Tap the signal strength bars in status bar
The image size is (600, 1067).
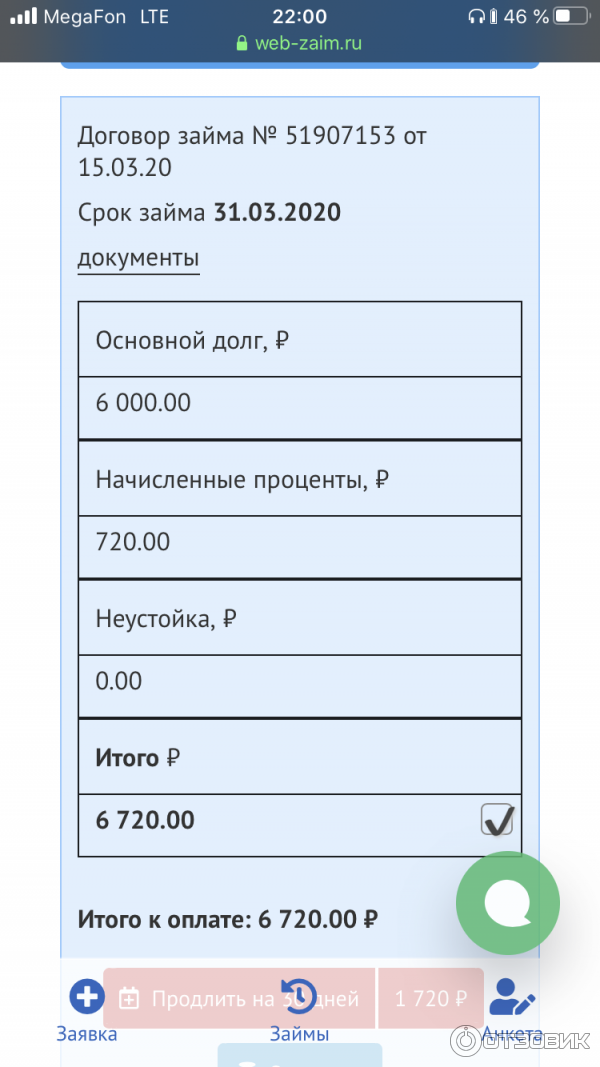pos(24,17)
